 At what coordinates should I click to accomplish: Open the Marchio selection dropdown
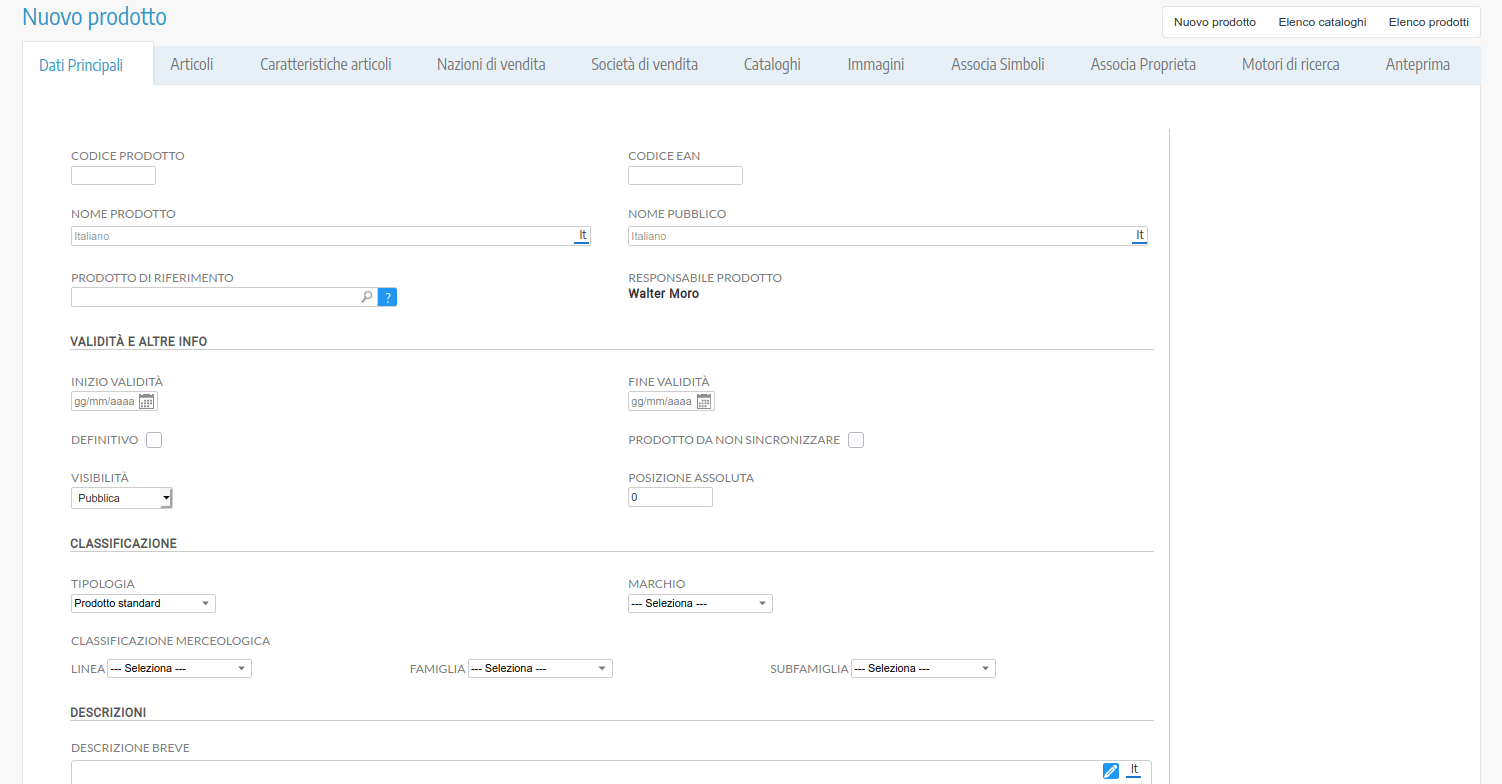[x=700, y=604]
